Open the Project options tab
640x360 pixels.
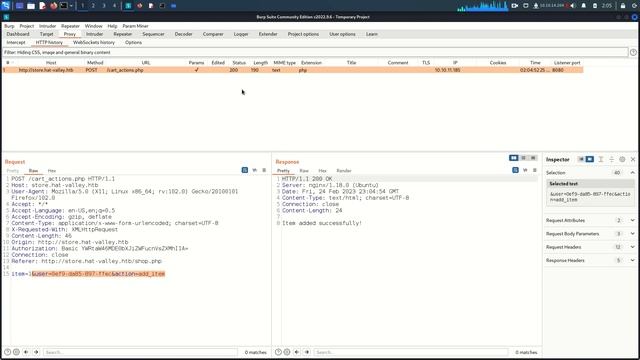pyautogui.click(x=303, y=34)
